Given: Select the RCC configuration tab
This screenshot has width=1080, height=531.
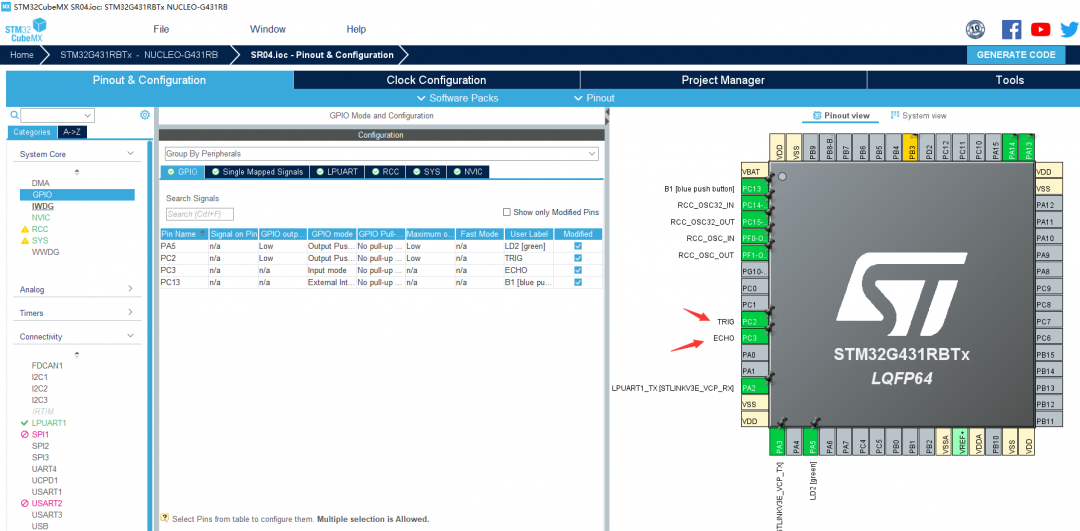Looking at the screenshot, I should pyautogui.click(x=385, y=171).
